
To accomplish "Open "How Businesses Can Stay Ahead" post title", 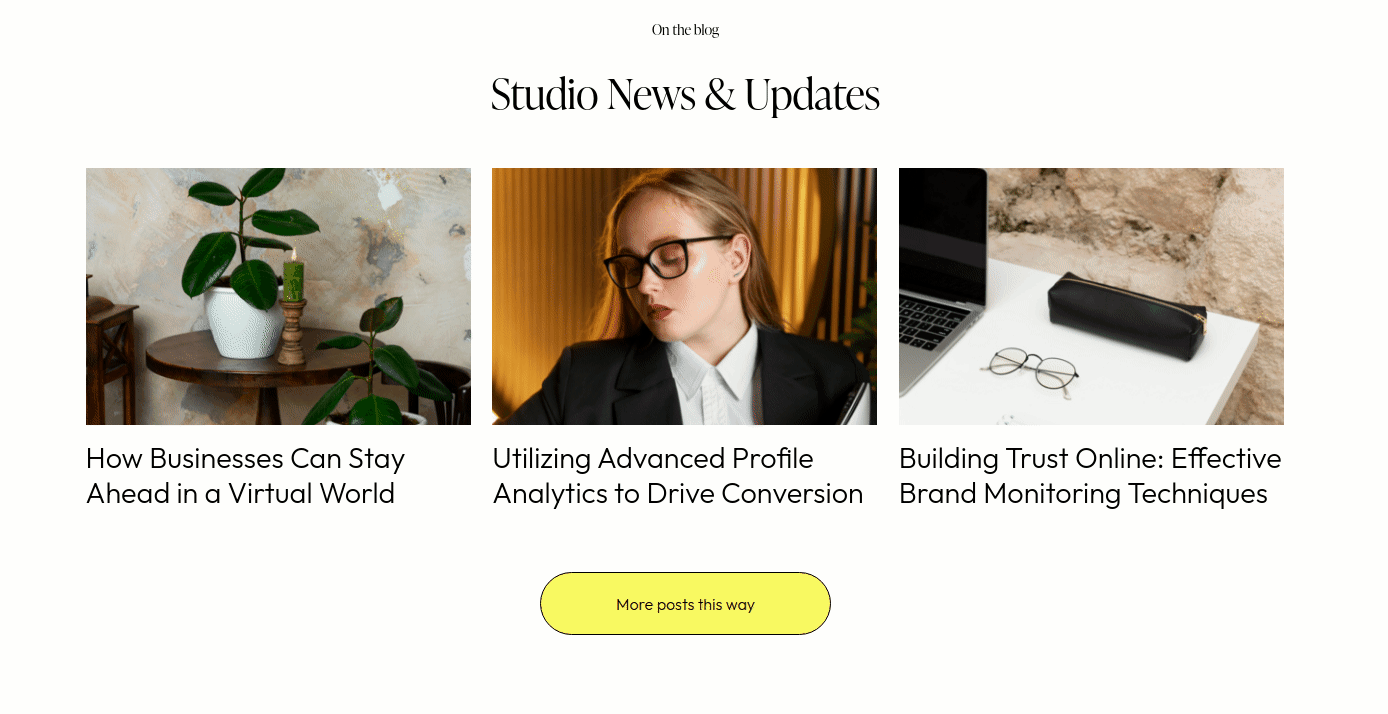I will coord(245,476).
